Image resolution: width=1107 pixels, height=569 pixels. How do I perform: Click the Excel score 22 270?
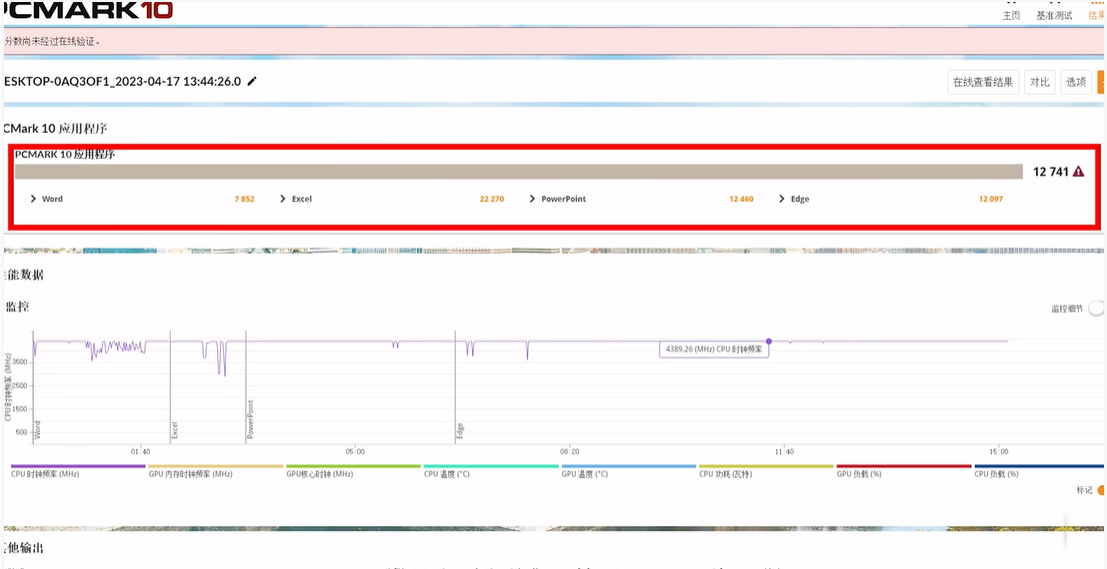coord(491,199)
